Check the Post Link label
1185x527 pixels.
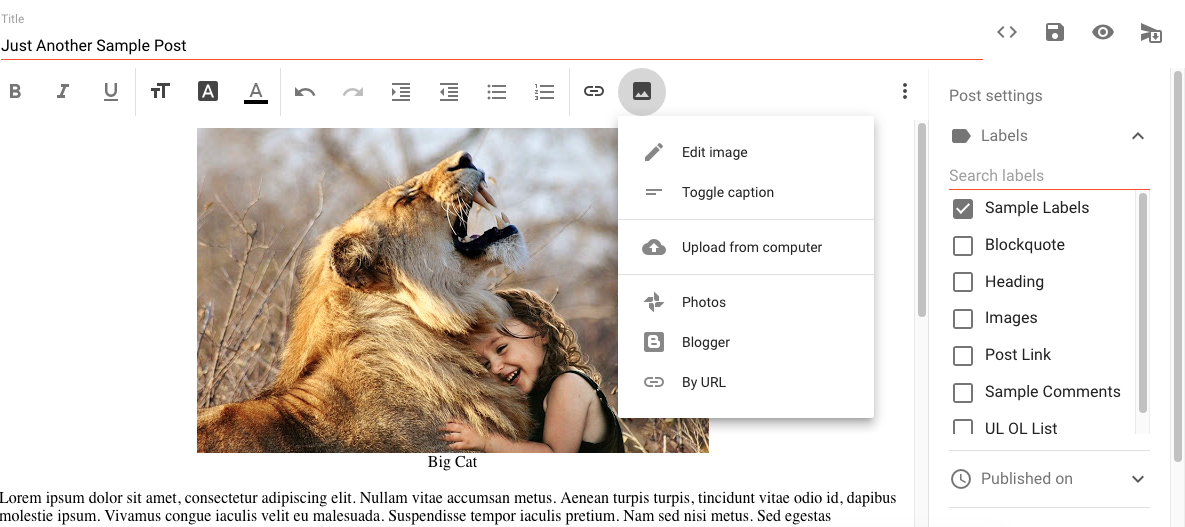963,356
